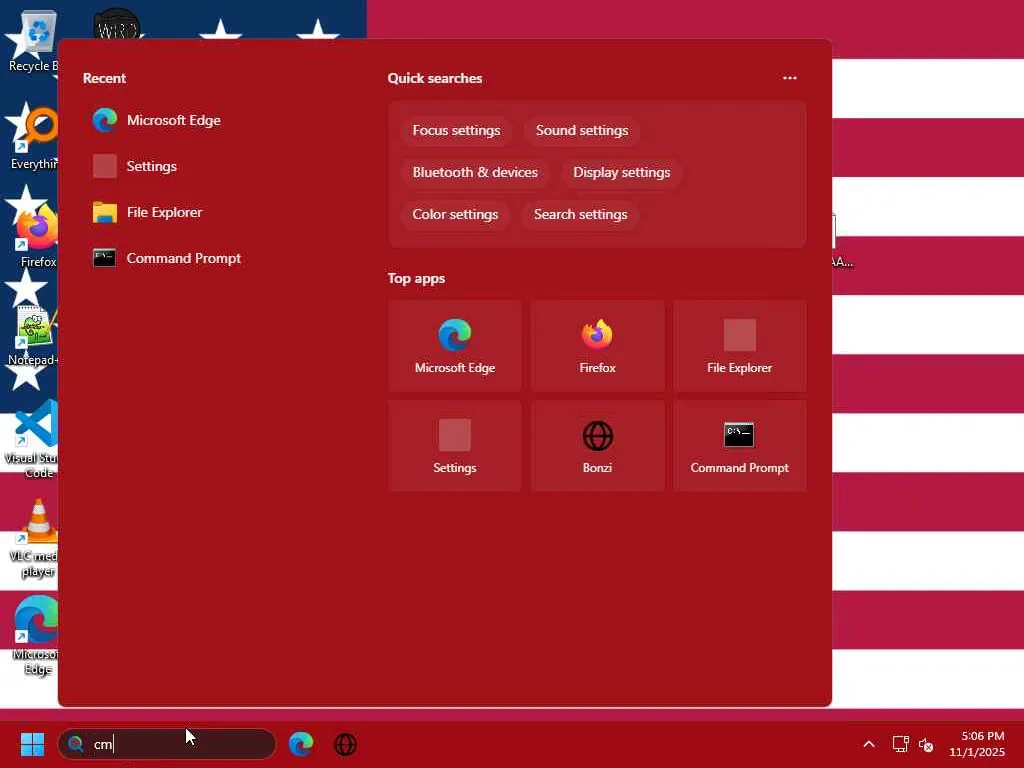Select Sound settings quick search
Image resolution: width=1024 pixels, height=768 pixels.
[582, 131]
